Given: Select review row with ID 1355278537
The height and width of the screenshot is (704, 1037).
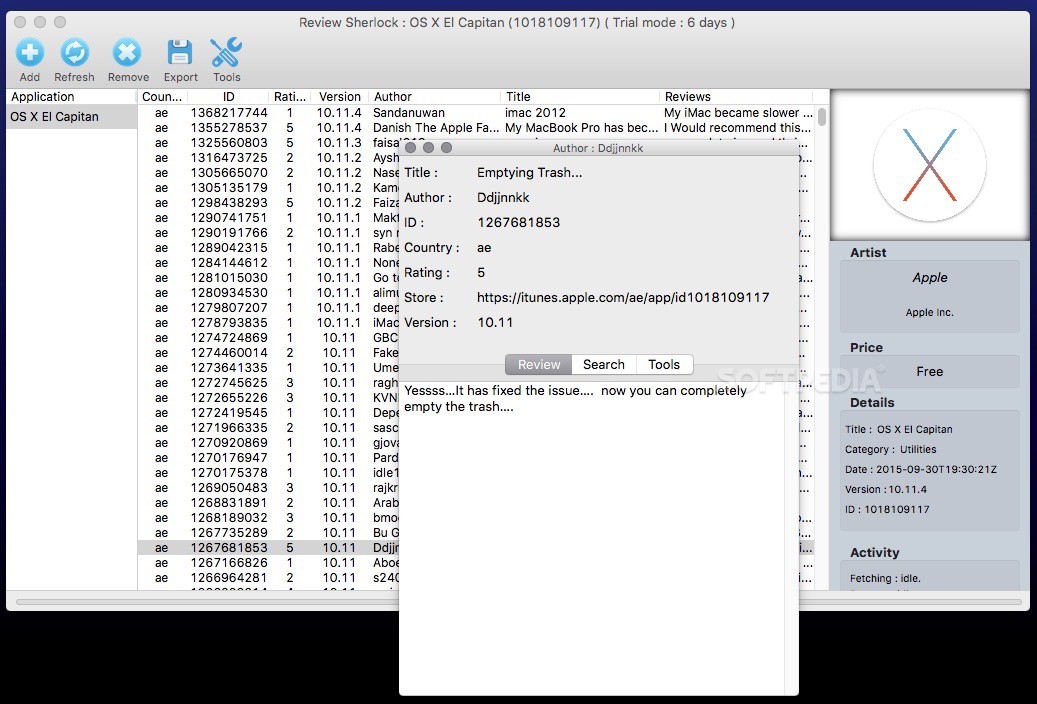Looking at the screenshot, I should click(475, 128).
